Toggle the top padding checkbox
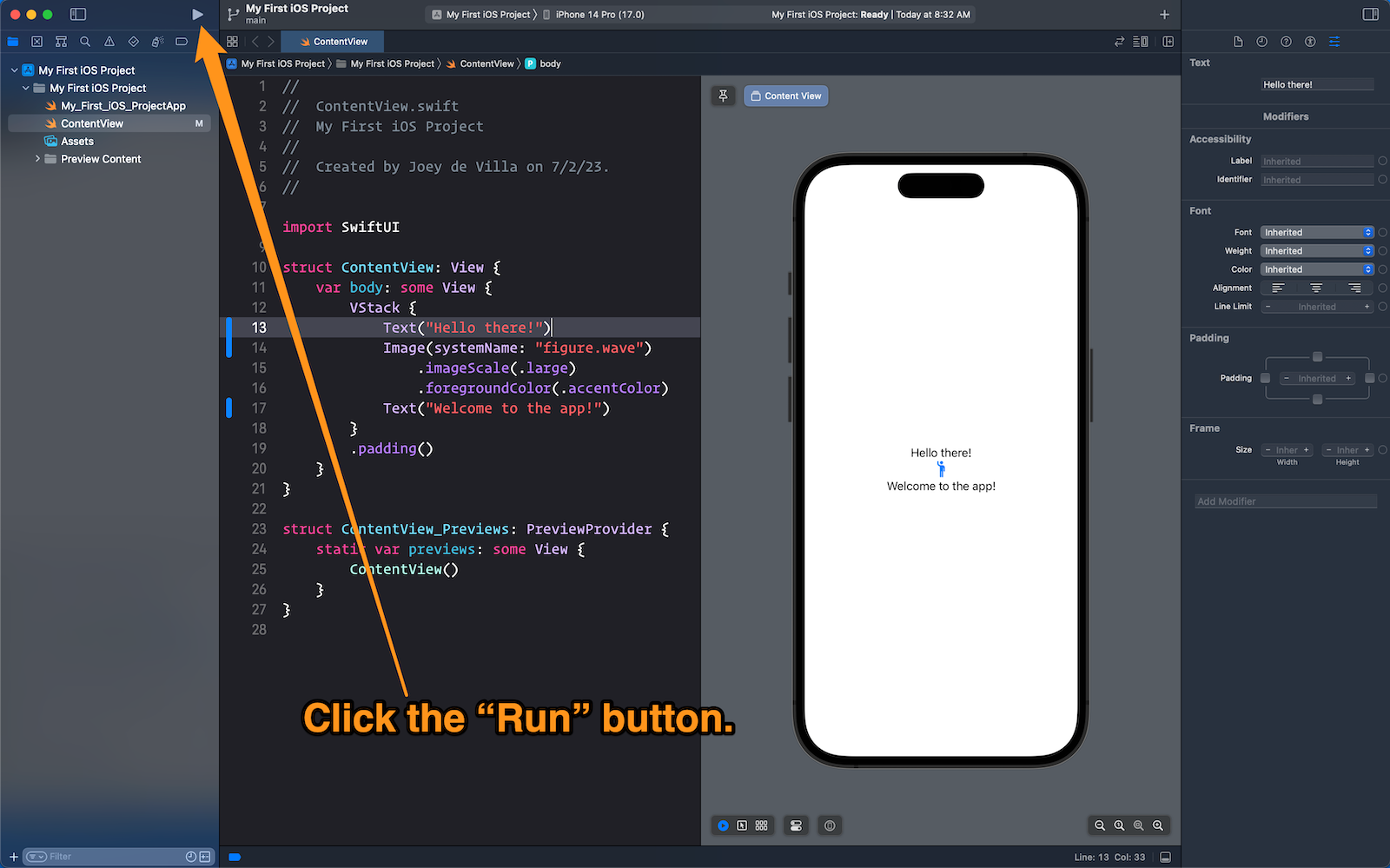 coord(1317,357)
